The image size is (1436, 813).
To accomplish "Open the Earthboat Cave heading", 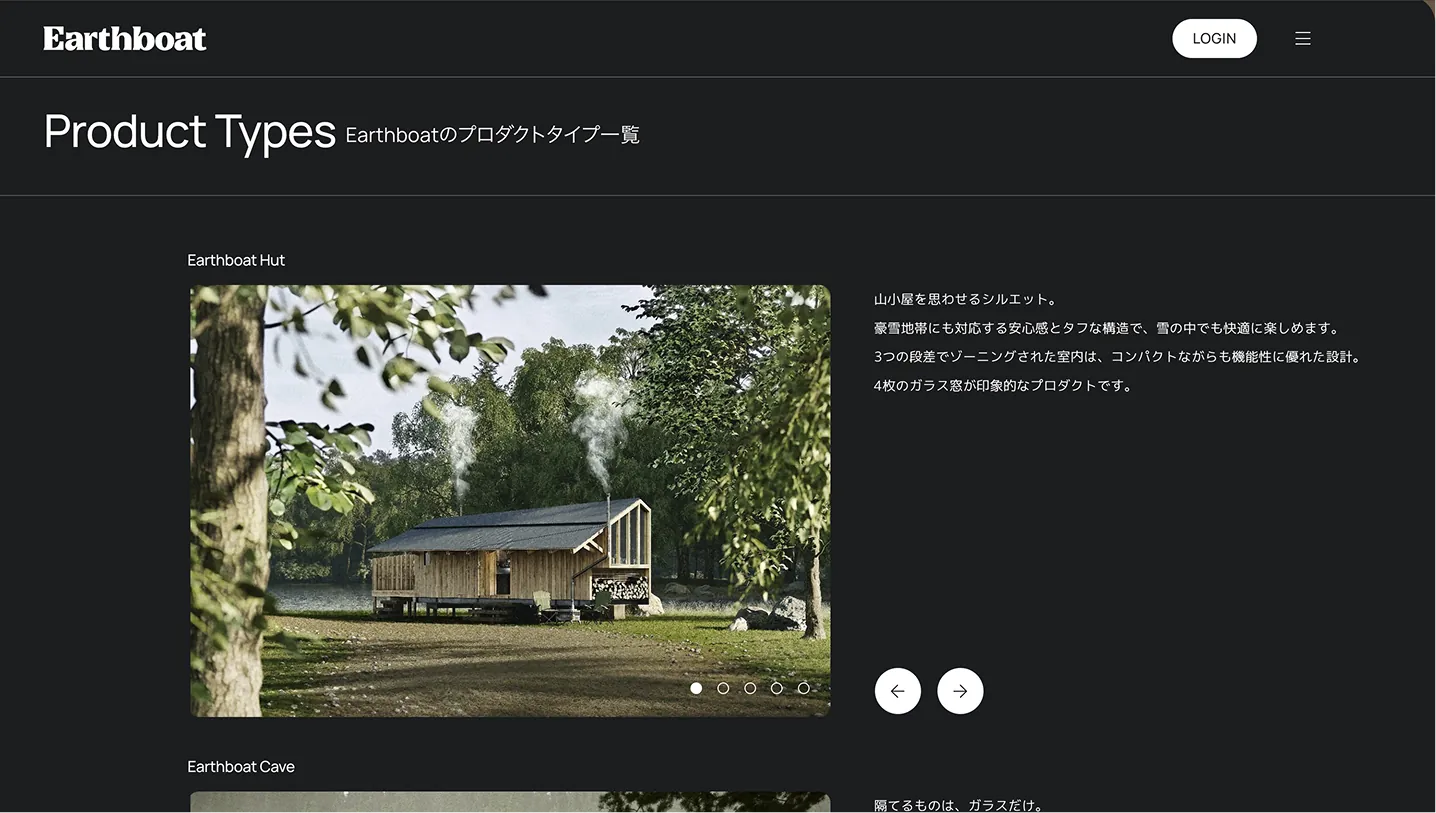I will [241, 767].
